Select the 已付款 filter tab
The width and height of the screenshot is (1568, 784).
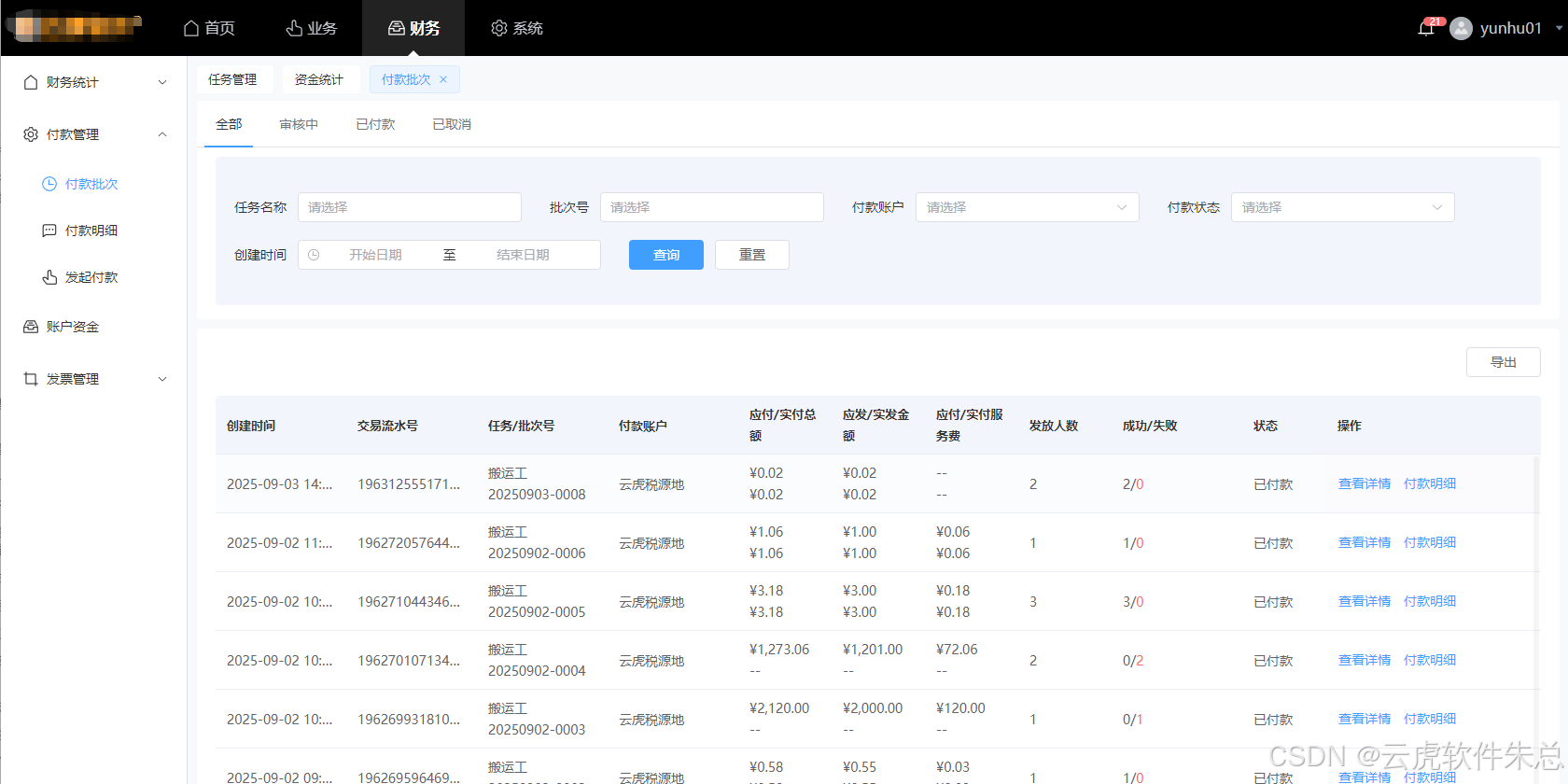pos(375,124)
